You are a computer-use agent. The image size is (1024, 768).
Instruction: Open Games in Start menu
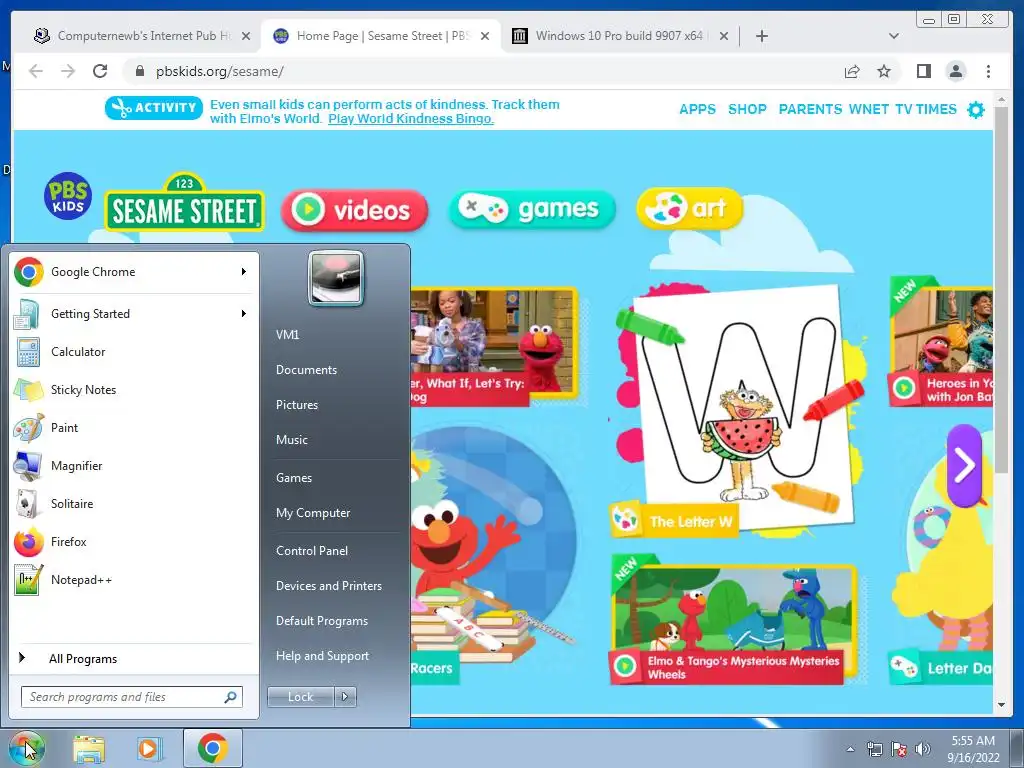click(294, 477)
